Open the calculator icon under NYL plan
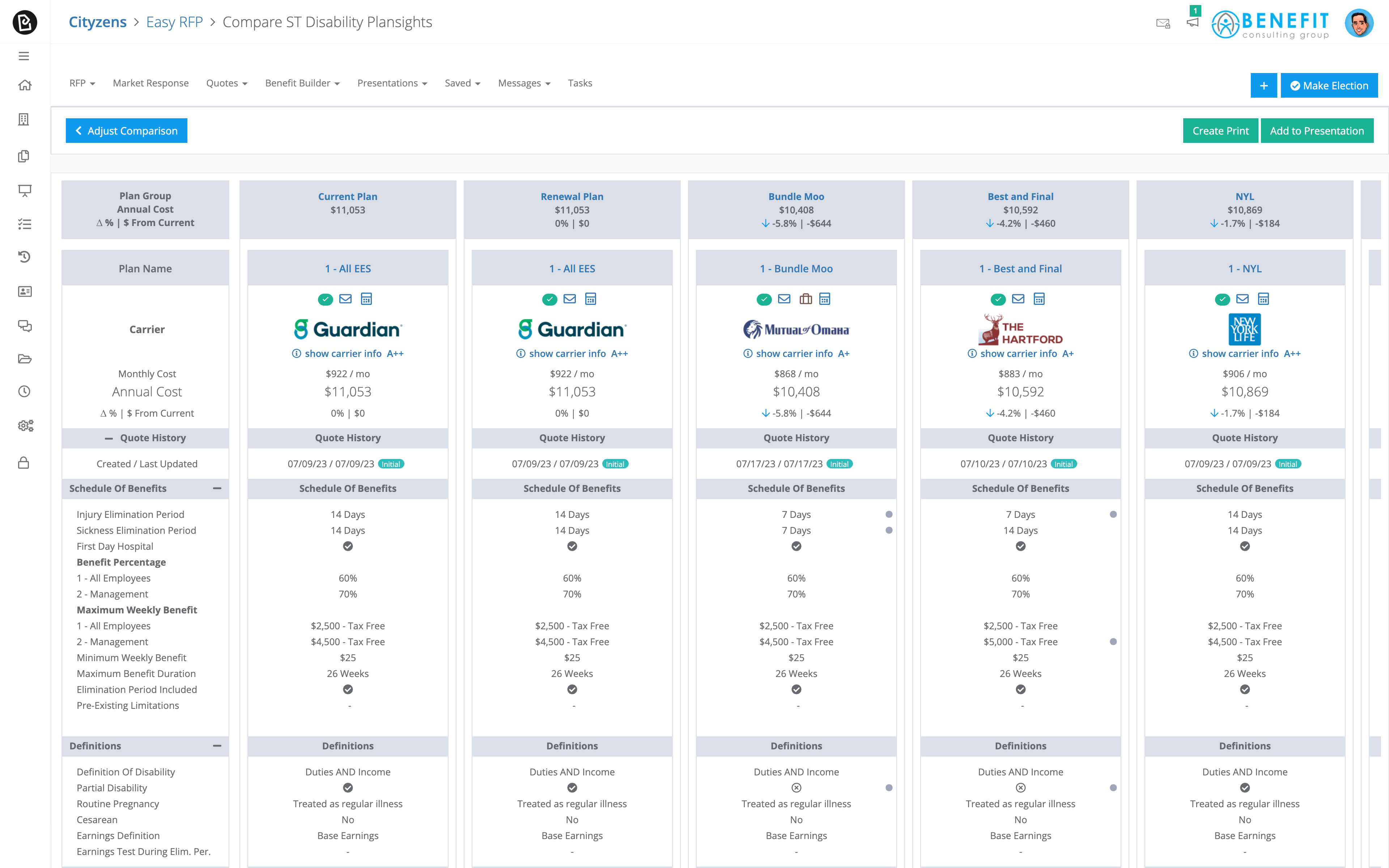 point(1263,298)
